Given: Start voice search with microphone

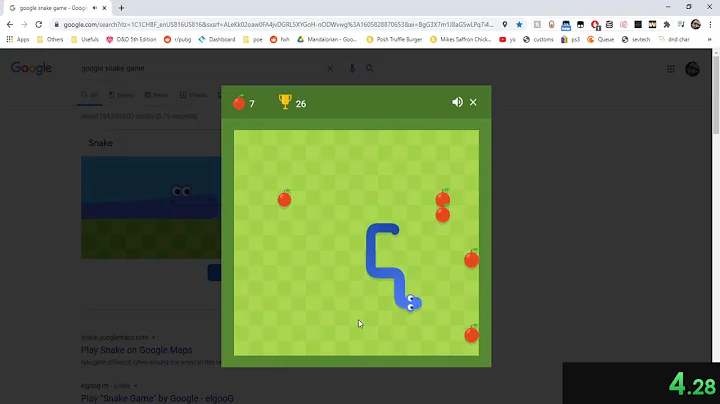Looking at the screenshot, I should click(x=352, y=68).
